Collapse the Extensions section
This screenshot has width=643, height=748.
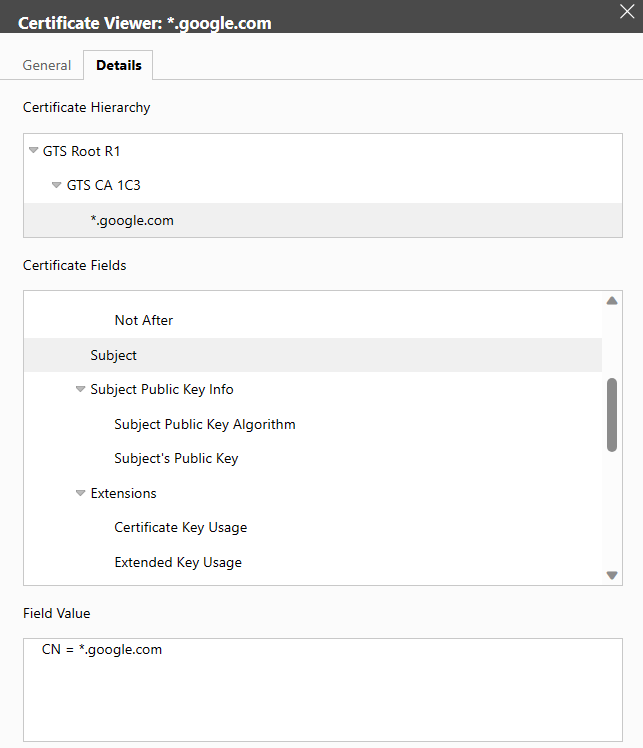click(81, 493)
